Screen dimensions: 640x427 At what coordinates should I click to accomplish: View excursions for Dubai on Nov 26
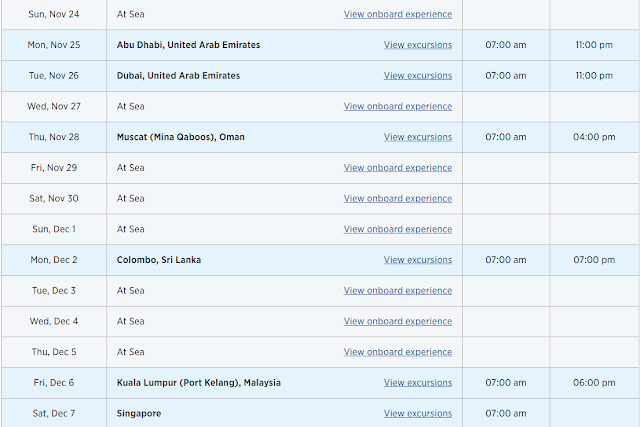pyautogui.click(x=417, y=76)
